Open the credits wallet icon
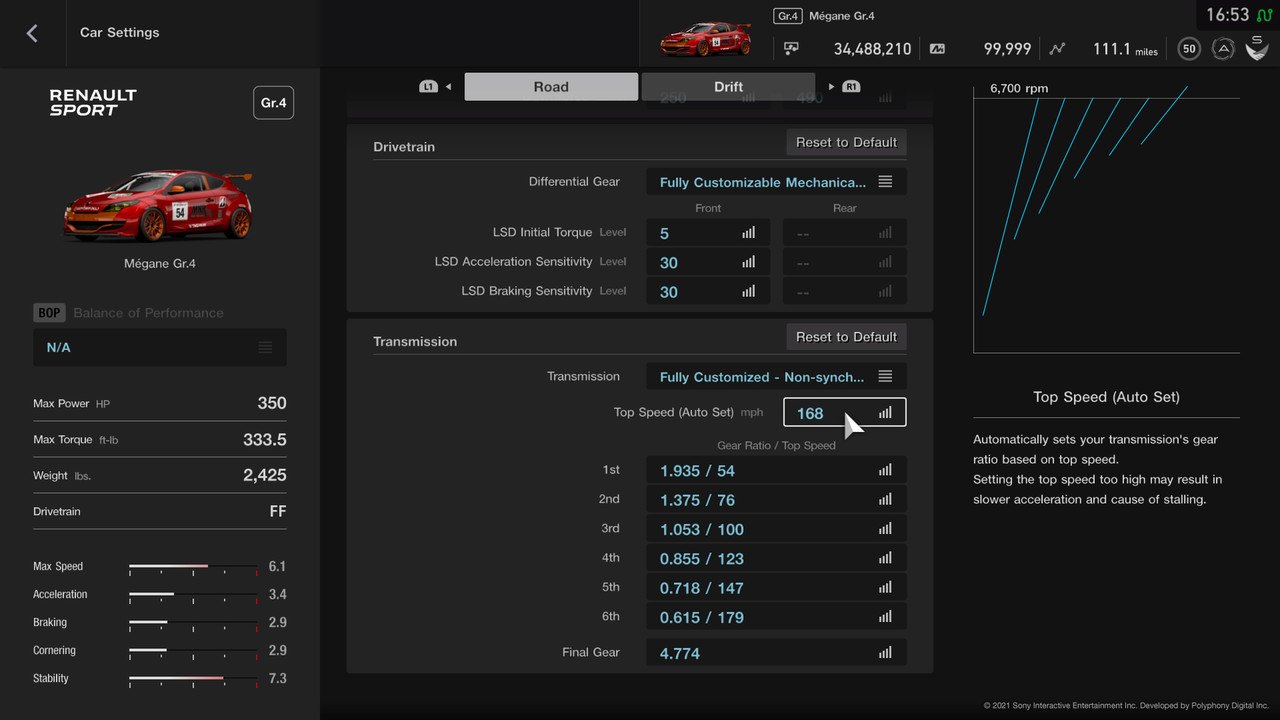The image size is (1280, 720). (x=791, y=48)
